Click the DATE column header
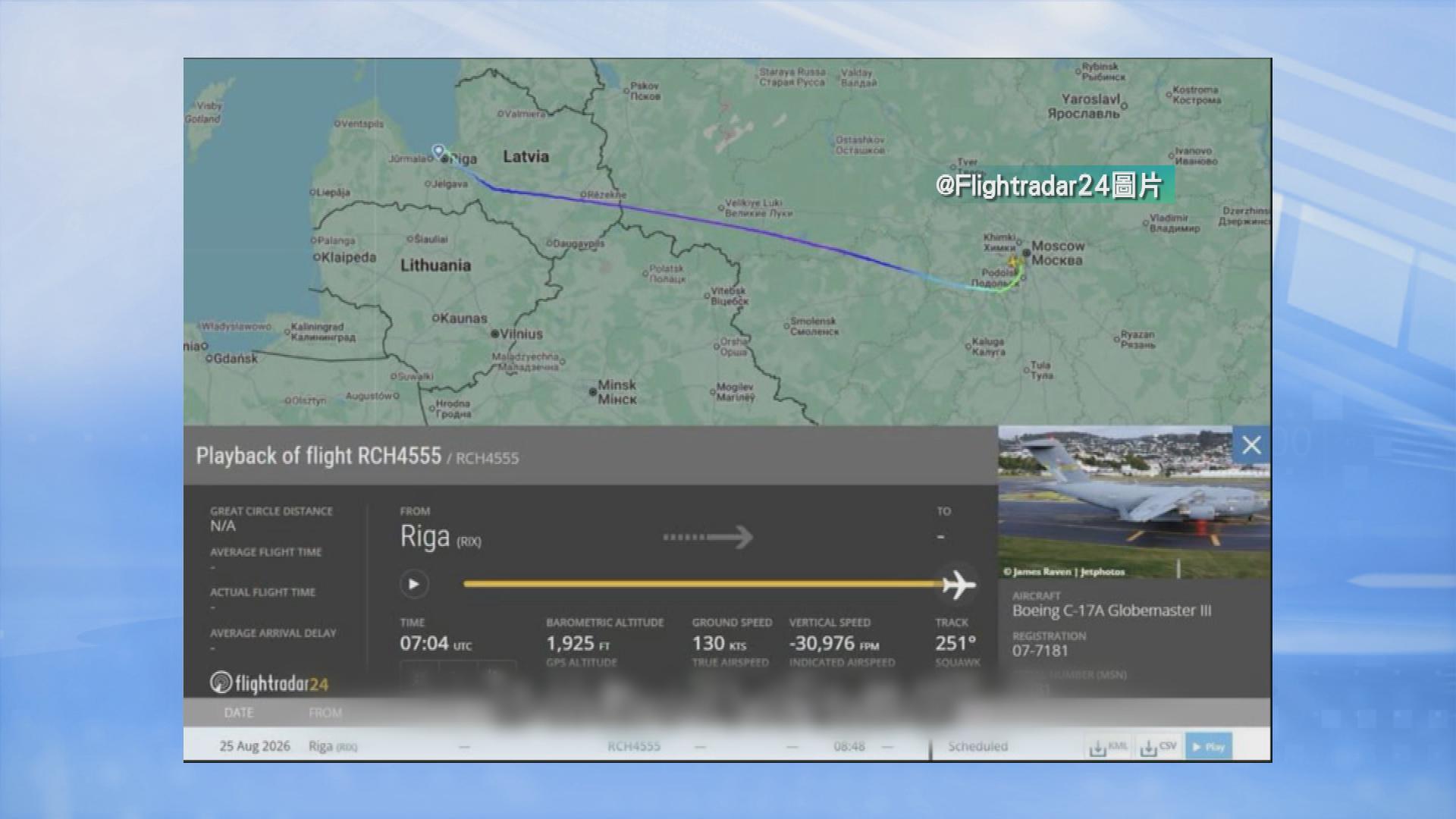The image size is (1456, 819). tap(239, 713)
